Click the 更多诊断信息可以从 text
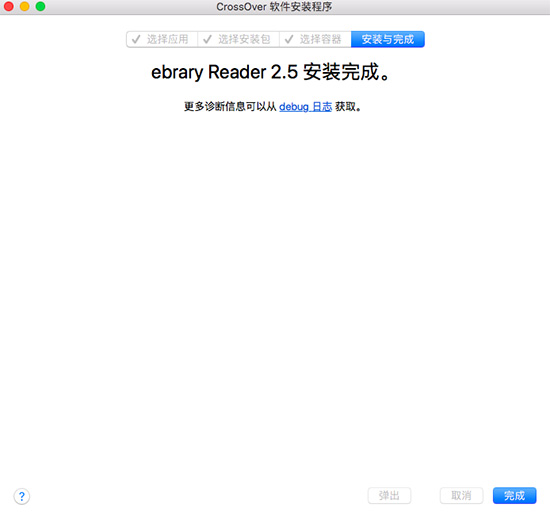This screenshot has height=515, width=550. tap(230, 107)
